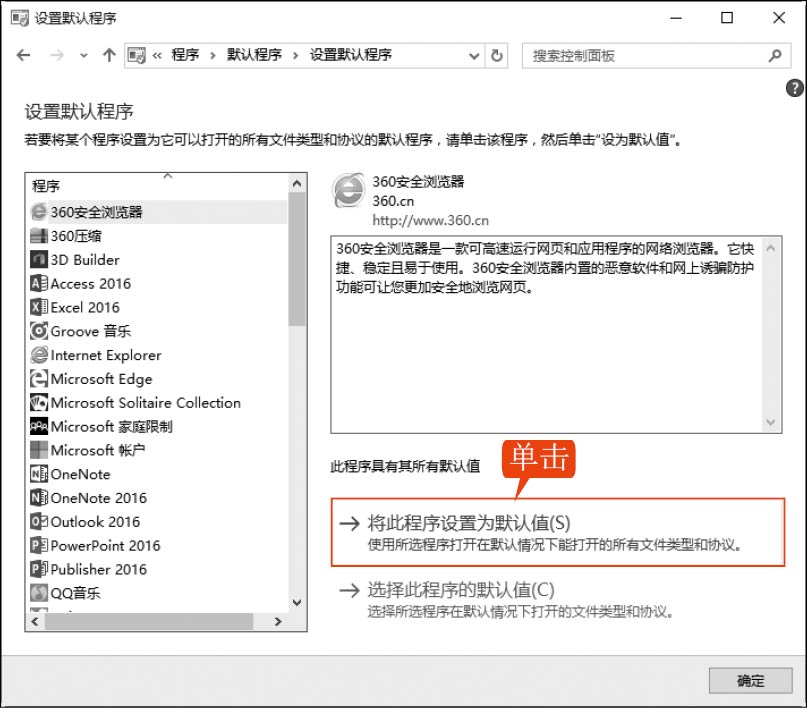Click the Outlook 2016 icon
Screen dimensions: 807x708
(39, 521)
